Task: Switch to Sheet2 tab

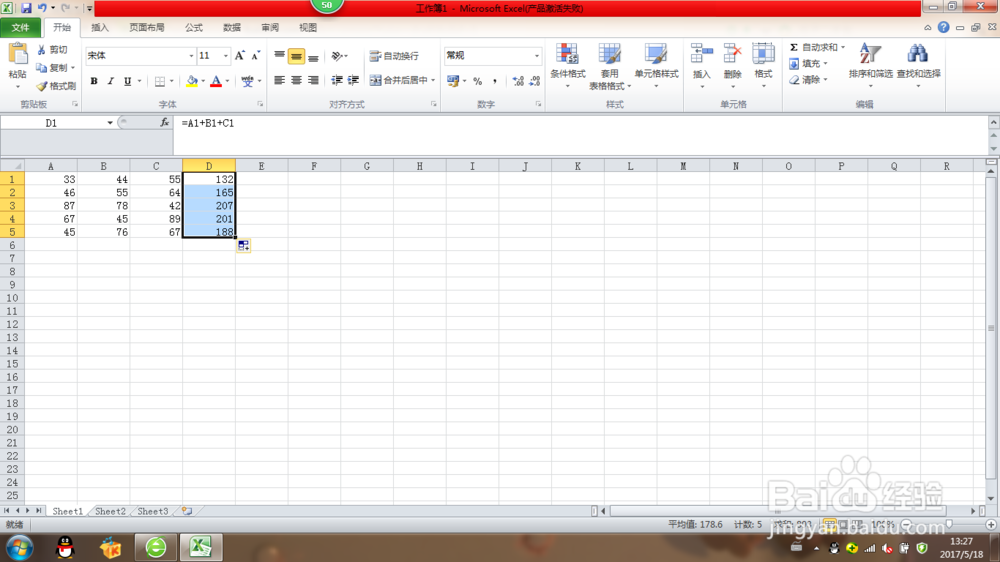Action: pos(110,511)
